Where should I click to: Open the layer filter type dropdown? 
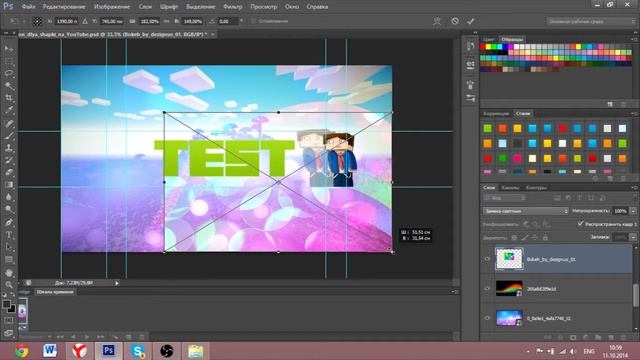pyautogui.click(x=505, y=198)
